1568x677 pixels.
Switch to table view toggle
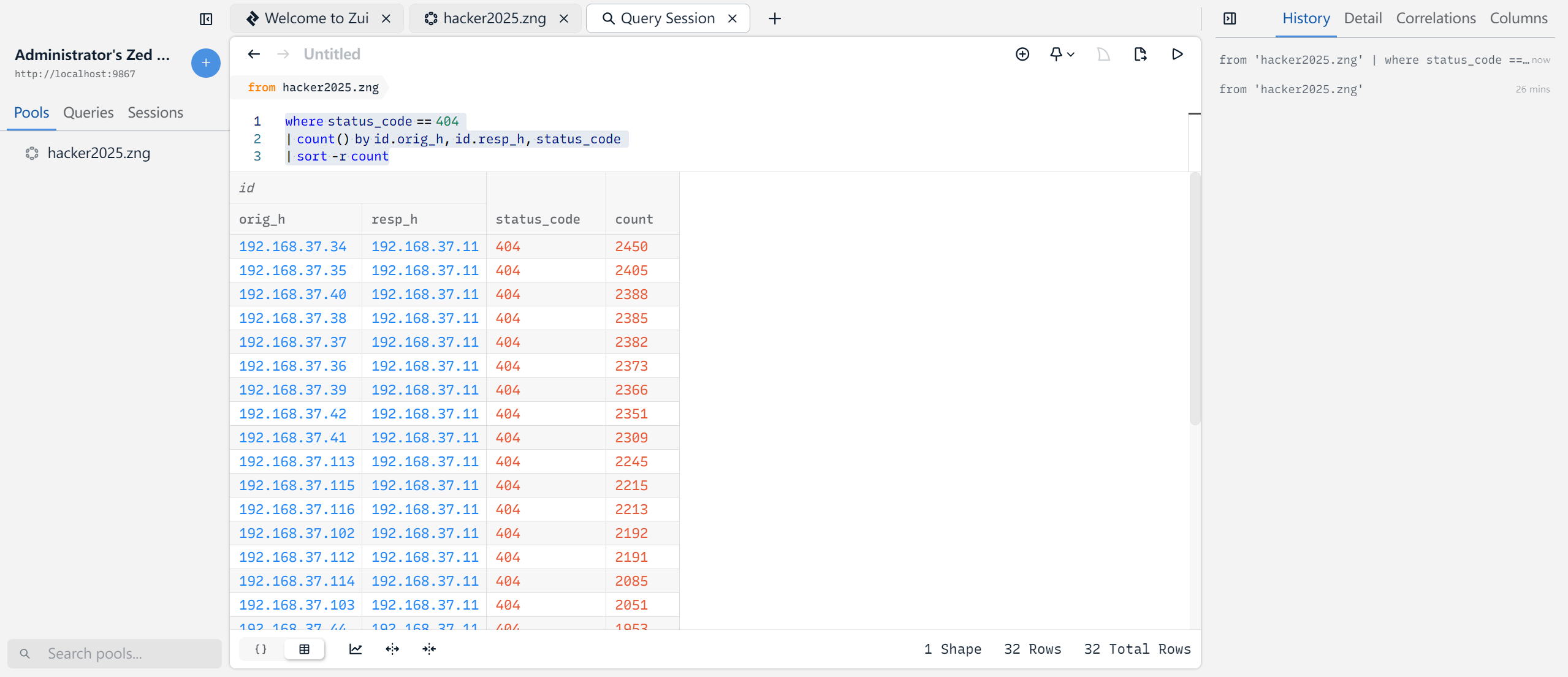point(304,649)
